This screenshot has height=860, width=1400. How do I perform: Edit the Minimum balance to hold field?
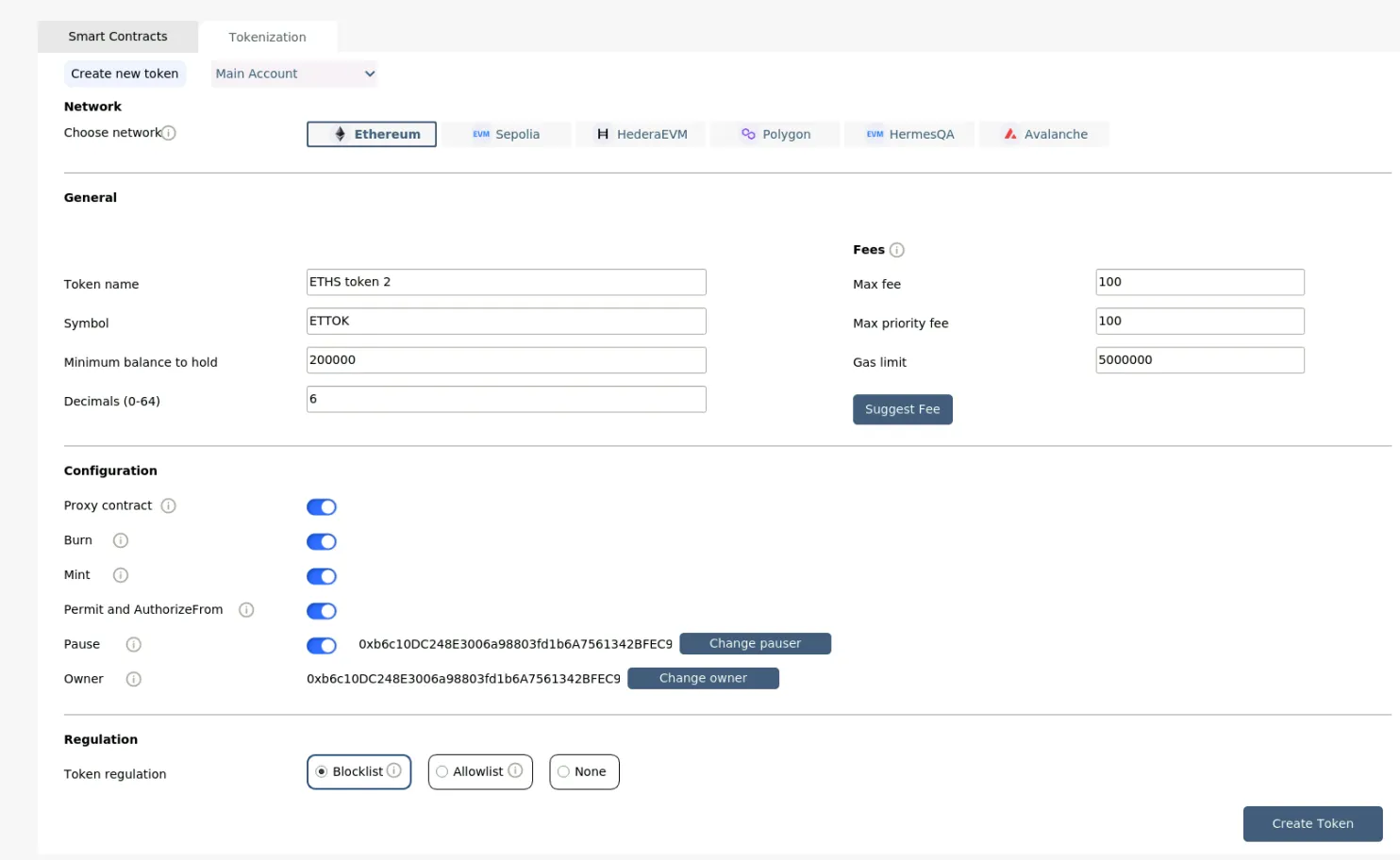507,360
